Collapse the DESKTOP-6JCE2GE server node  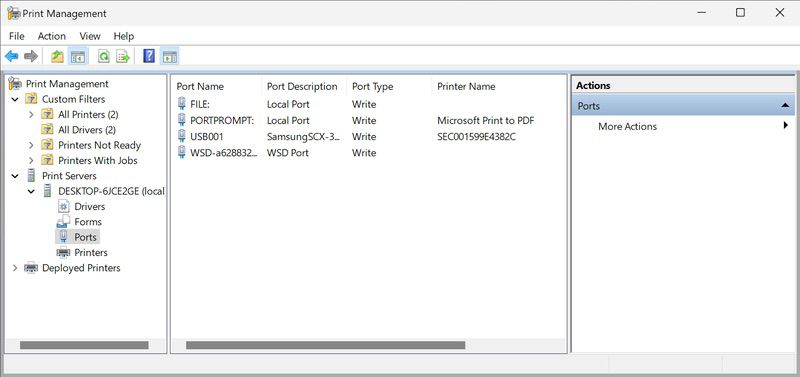click(31, 192)
